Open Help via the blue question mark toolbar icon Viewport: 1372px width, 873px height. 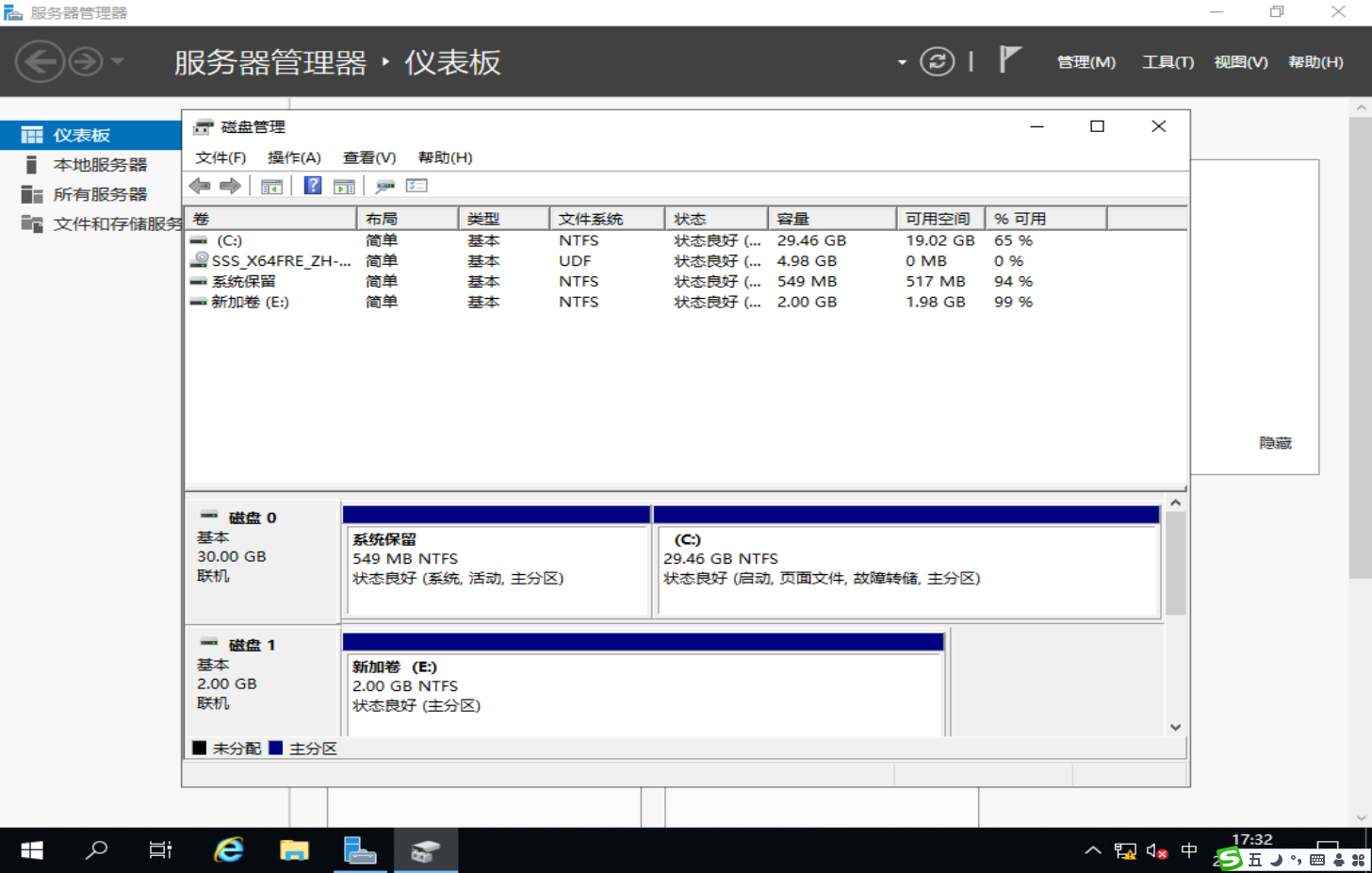click(x=314, y=185)
